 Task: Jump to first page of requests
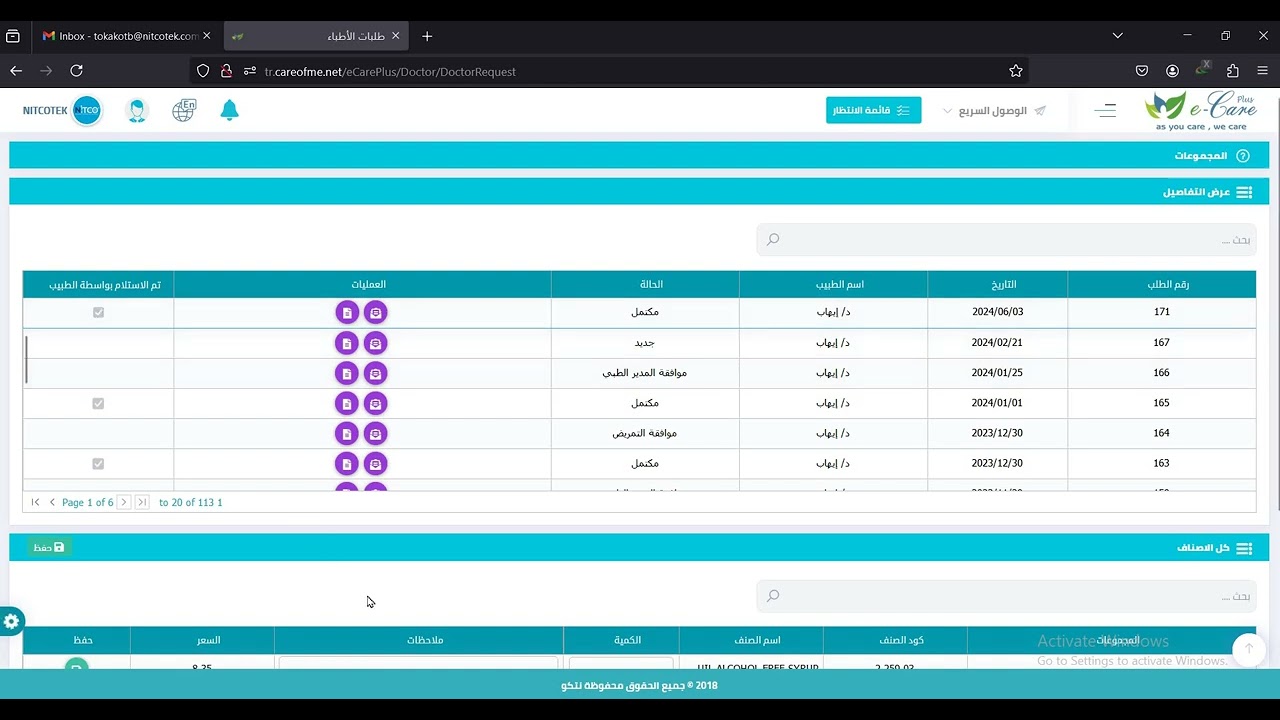point(35,502)
